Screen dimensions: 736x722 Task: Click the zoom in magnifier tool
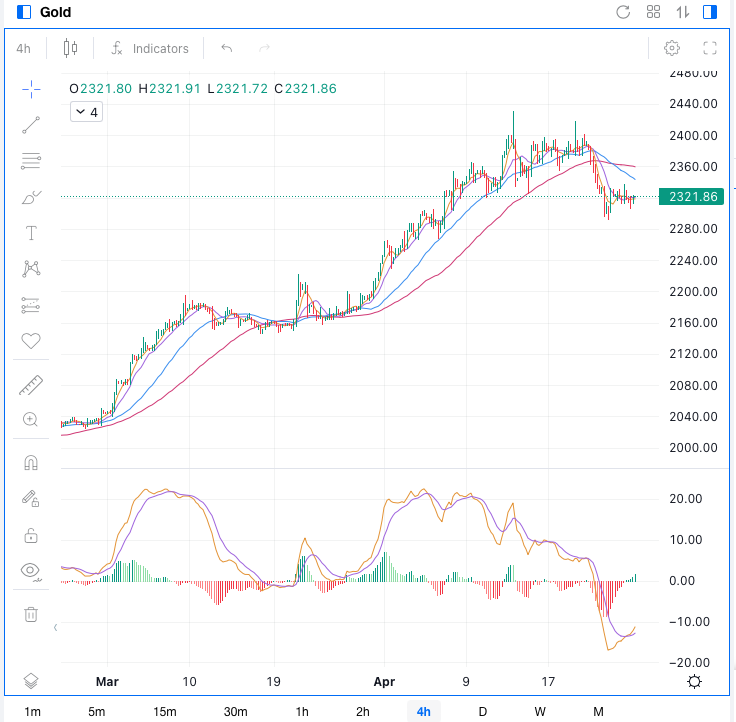(x=31, y=420)
